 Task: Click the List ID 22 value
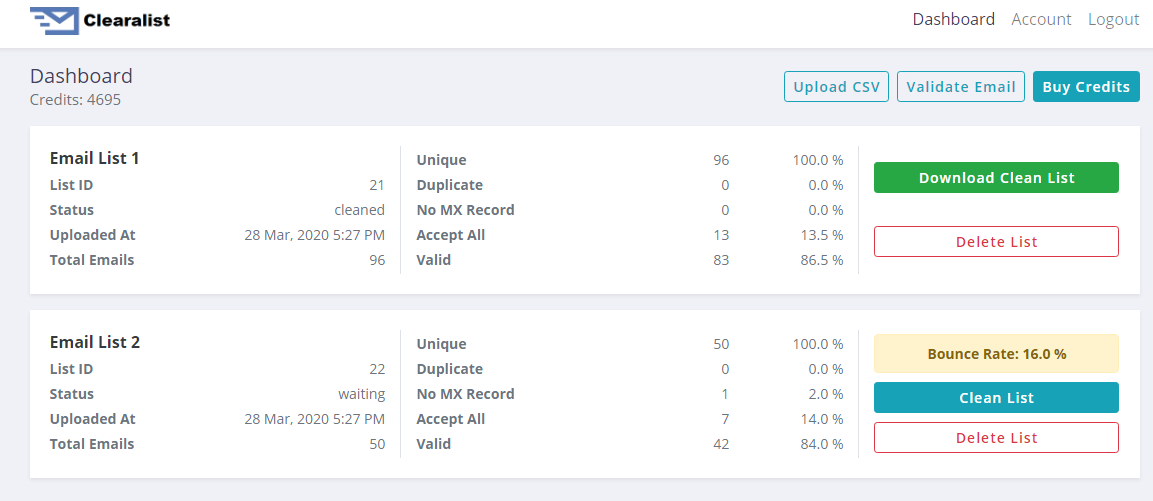click(x=376, y=369)
